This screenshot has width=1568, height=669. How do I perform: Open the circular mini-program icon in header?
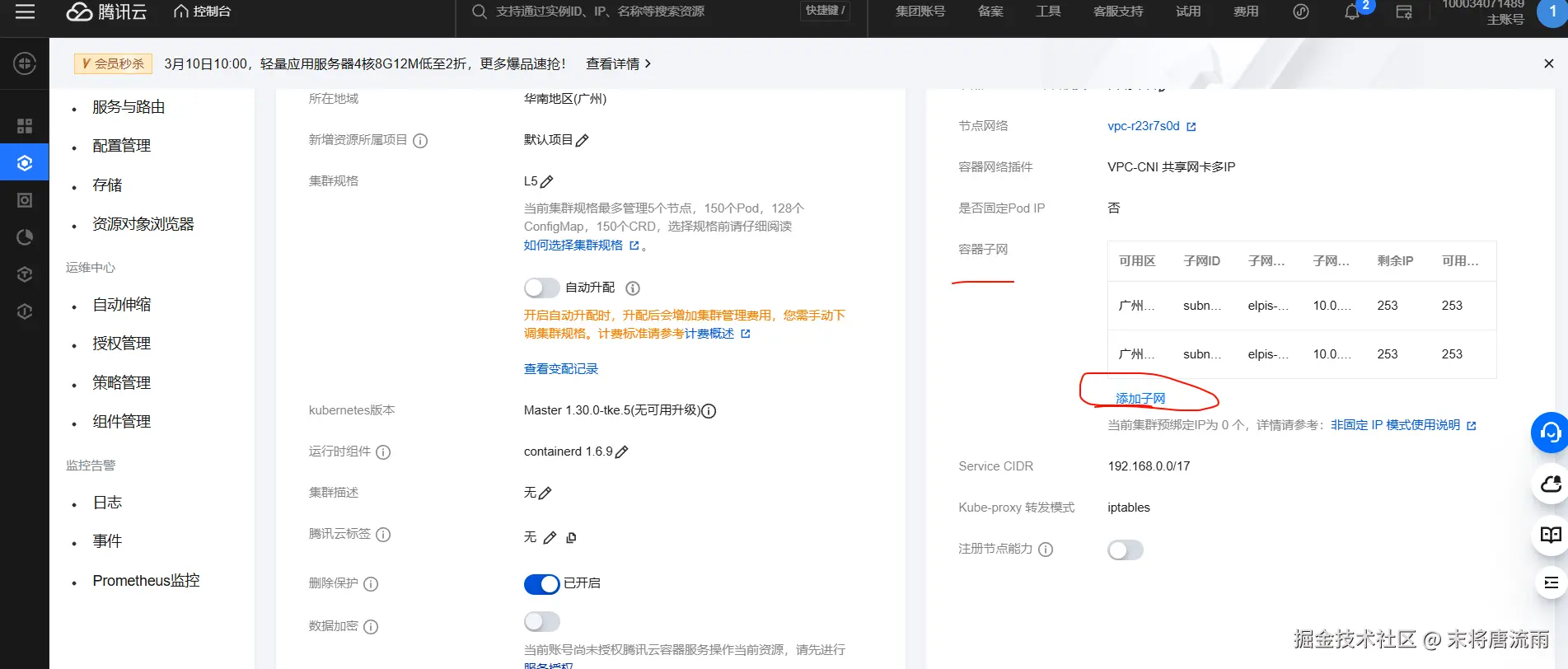[x=1301, y=12]
